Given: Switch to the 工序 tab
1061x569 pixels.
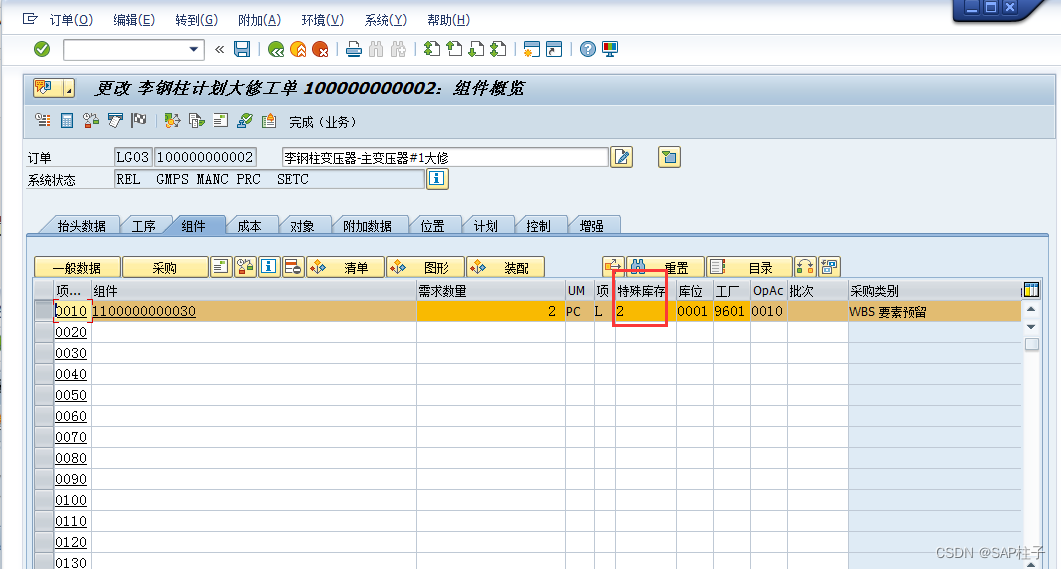Looking at the screenshot, I should point(143,226).
